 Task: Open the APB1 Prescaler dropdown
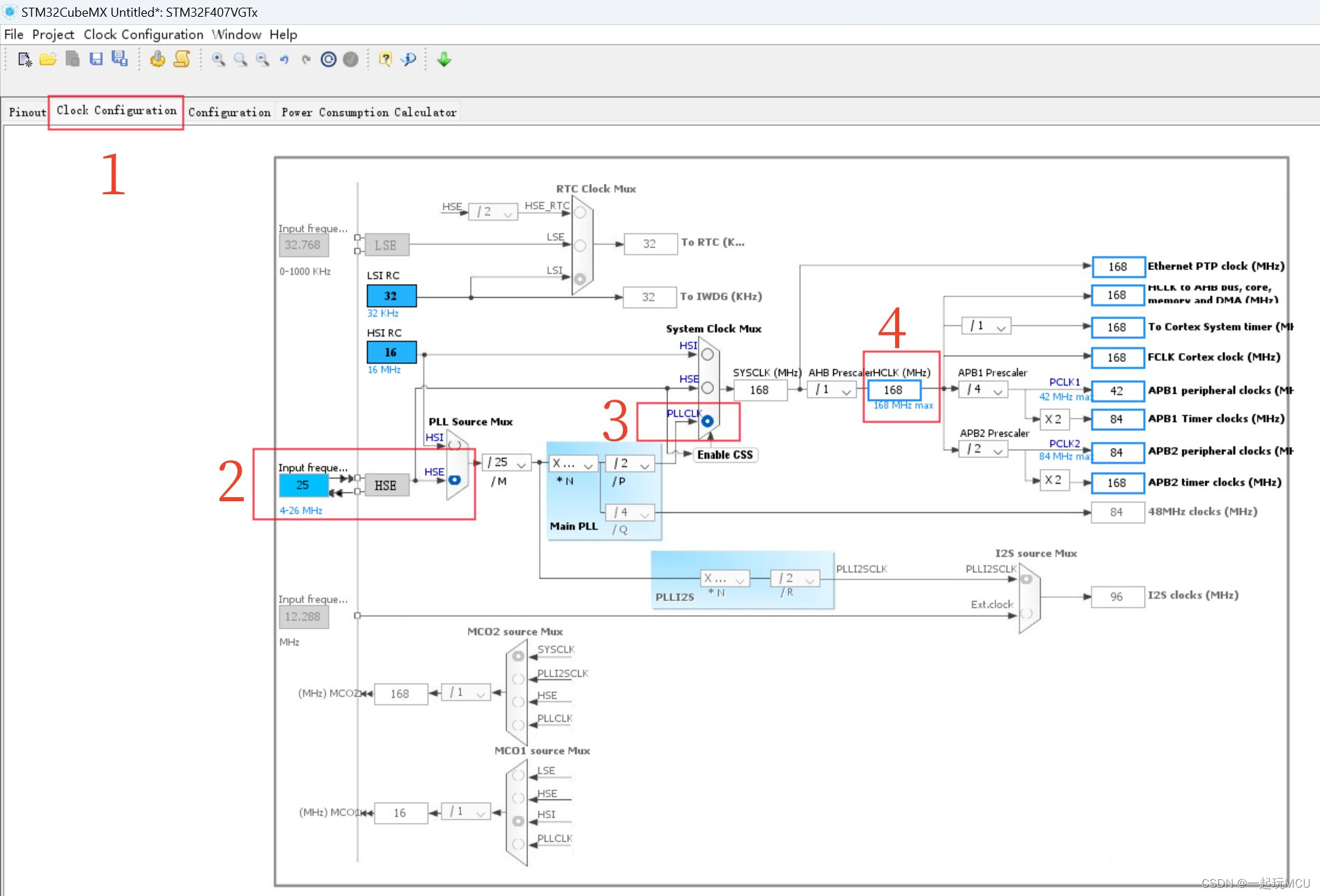pyautogui.click(x=984, y=390)
